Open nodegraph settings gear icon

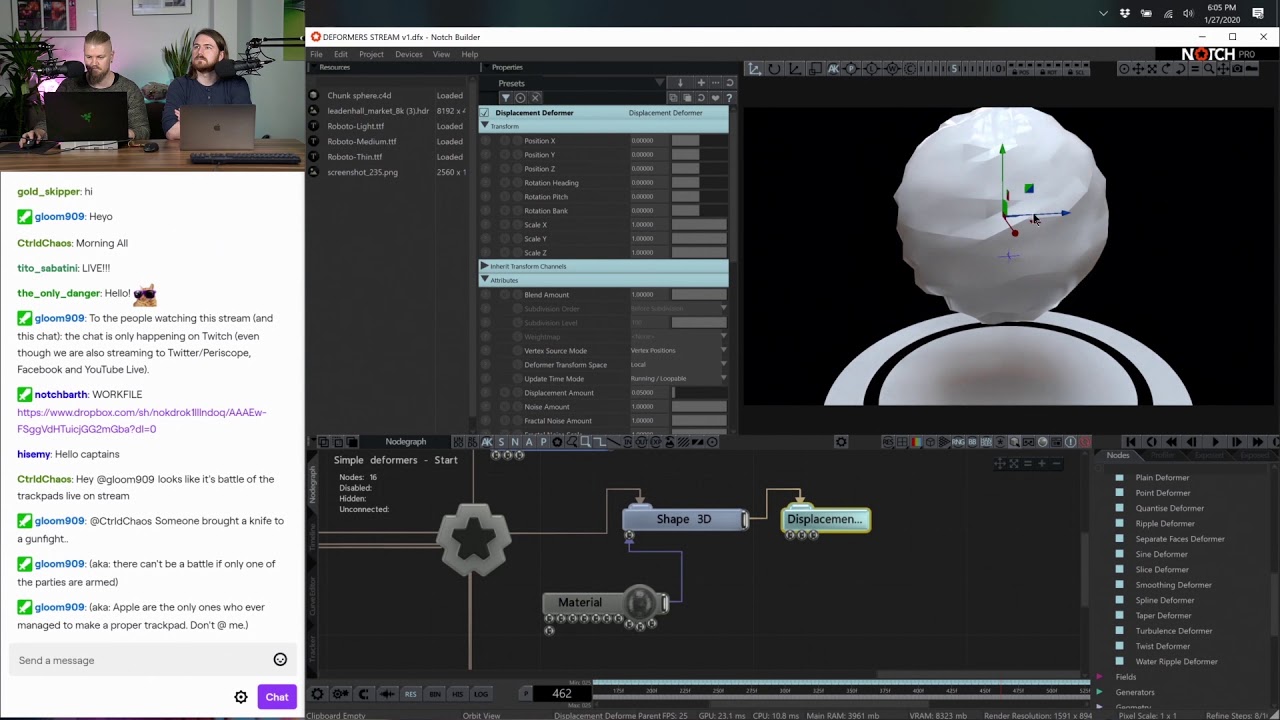[841, 442]
